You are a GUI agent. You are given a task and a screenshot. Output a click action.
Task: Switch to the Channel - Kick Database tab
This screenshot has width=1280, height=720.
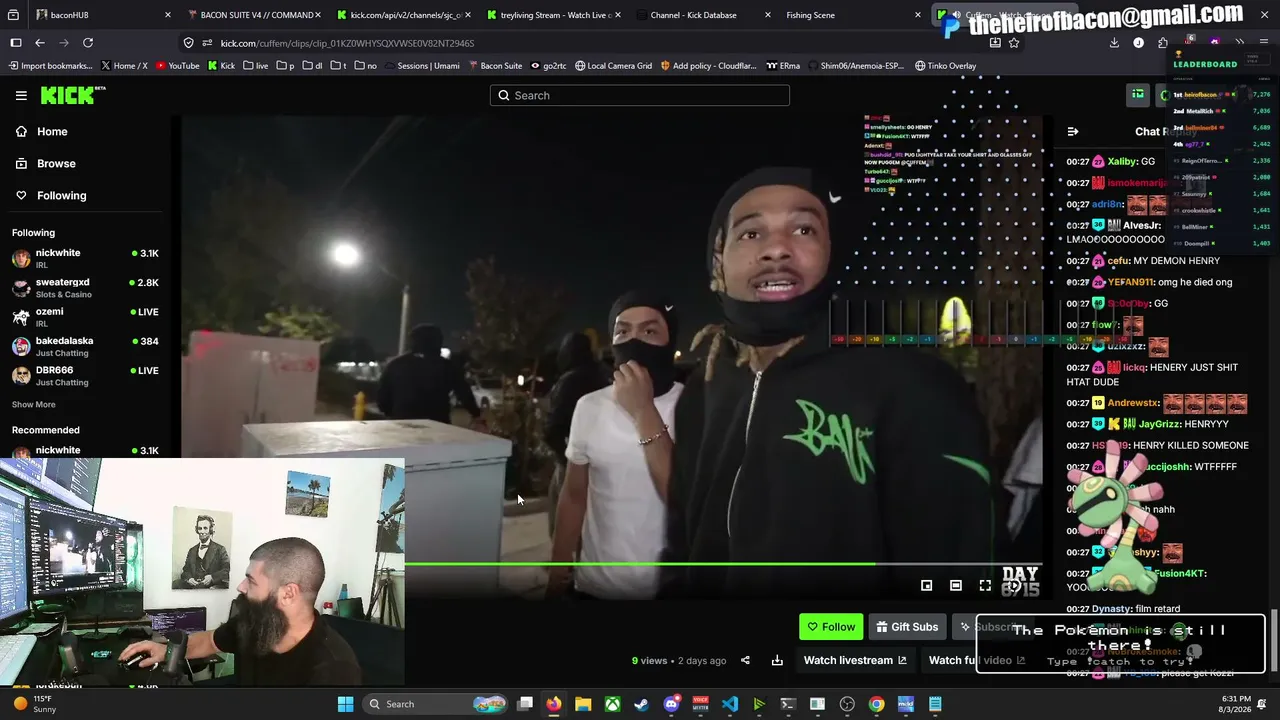[703, 15]
